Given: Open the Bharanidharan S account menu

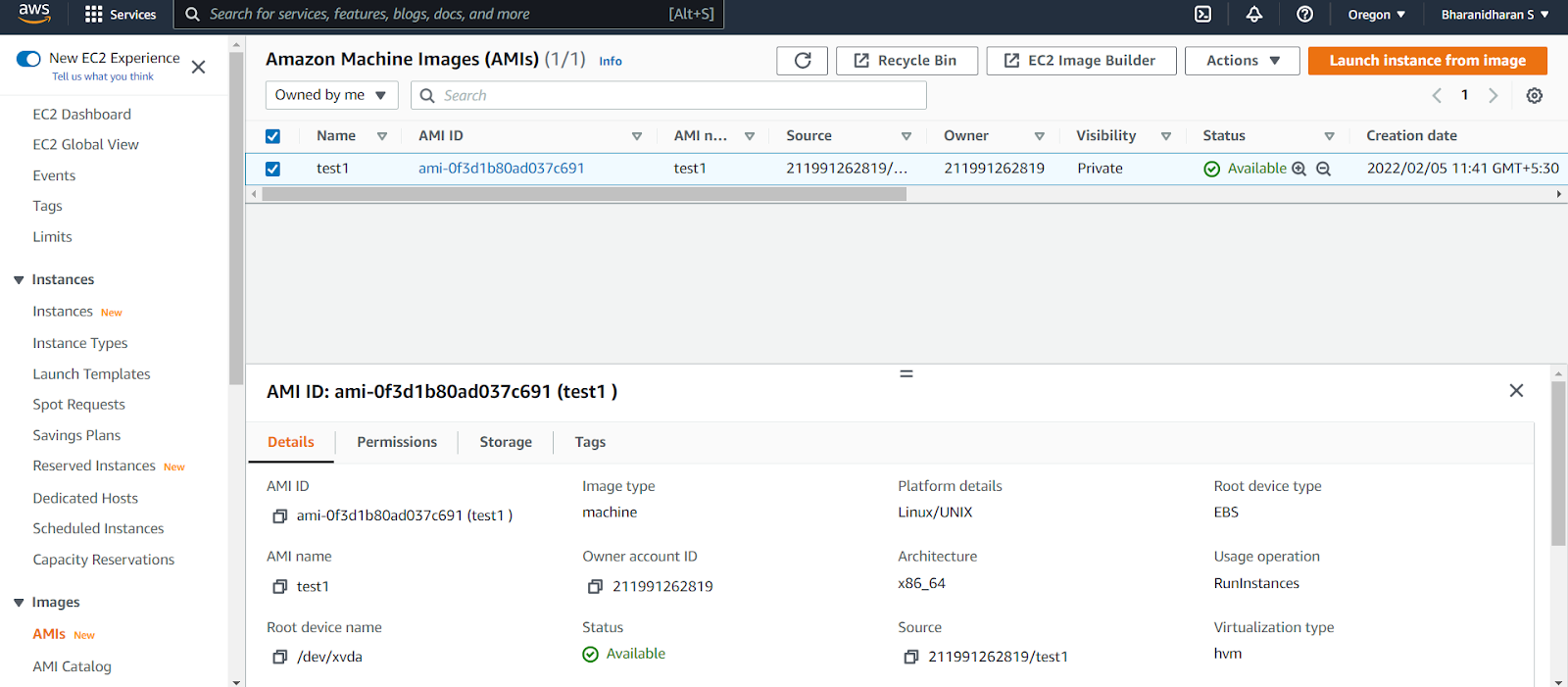Looking at the screenshot, I should click(x=1494, y=15).
